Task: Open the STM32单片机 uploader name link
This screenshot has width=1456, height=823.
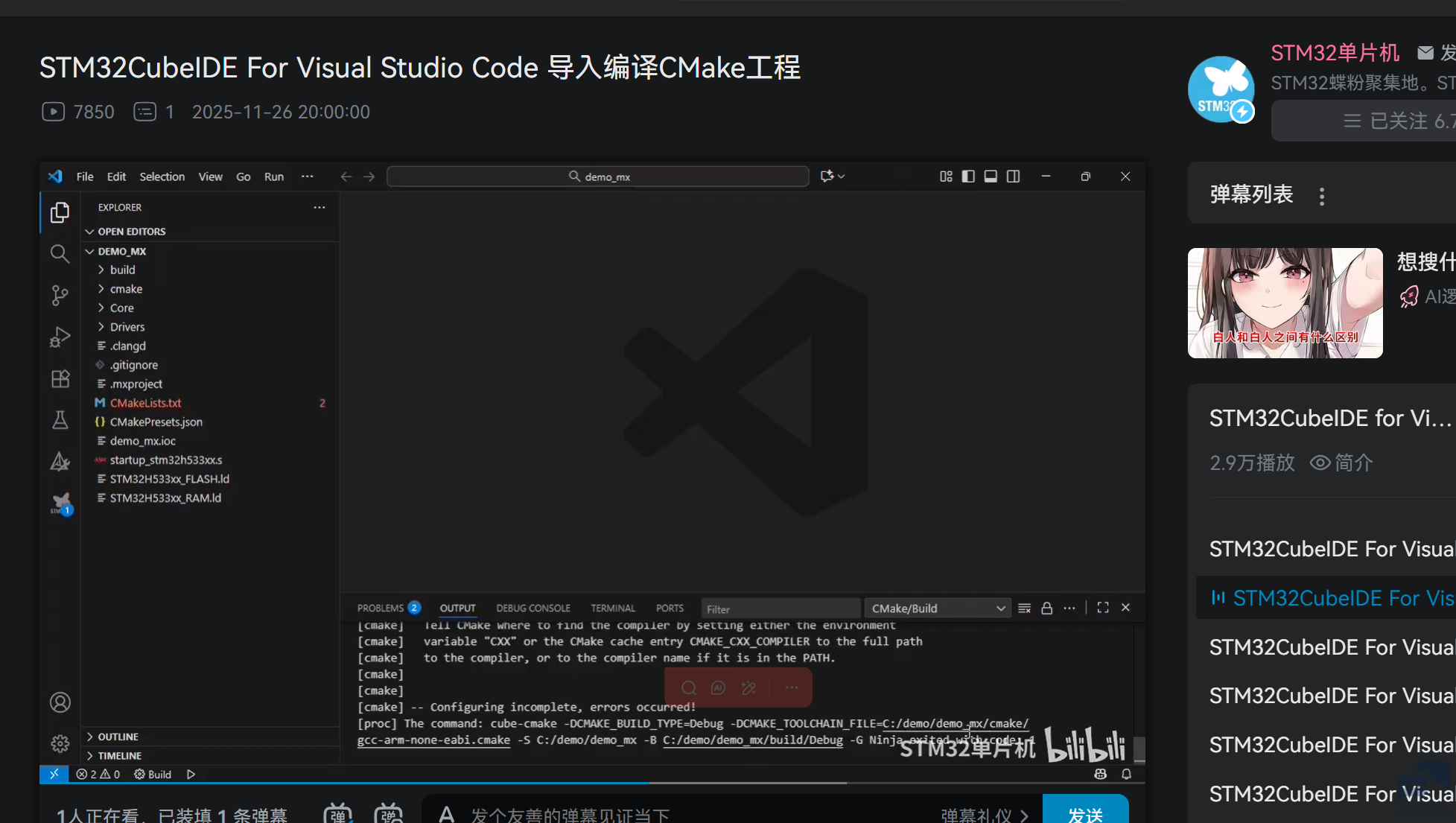Action: [x=1335, y=53]
